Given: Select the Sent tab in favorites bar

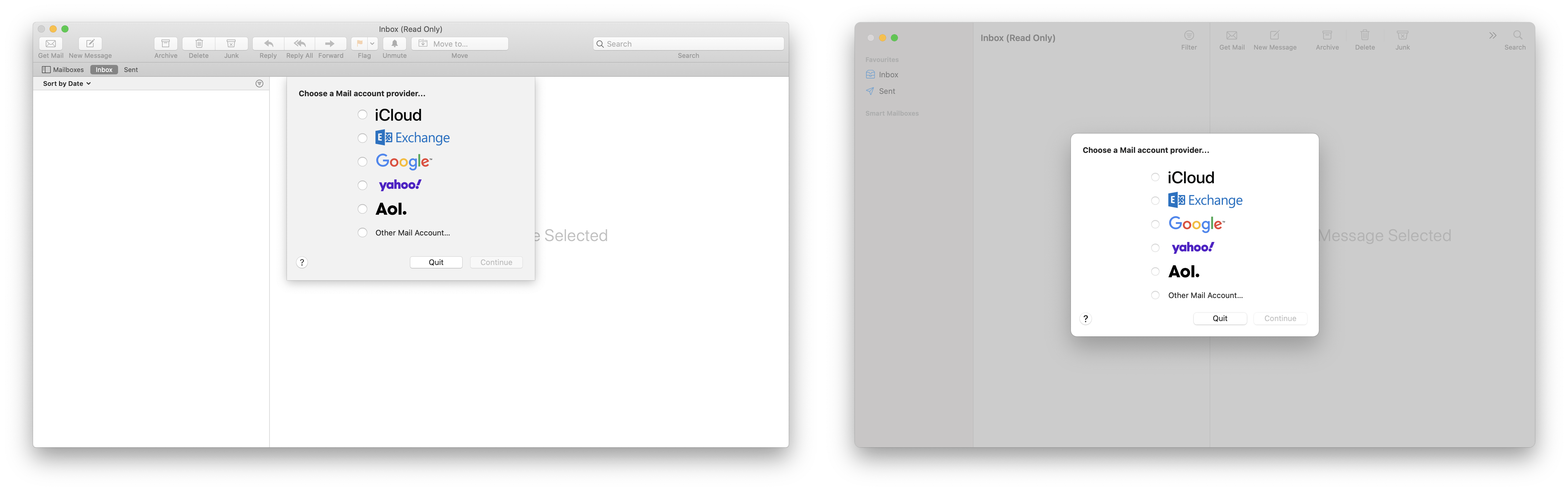Looking at the screenshot, I should [x=131, y=70].
